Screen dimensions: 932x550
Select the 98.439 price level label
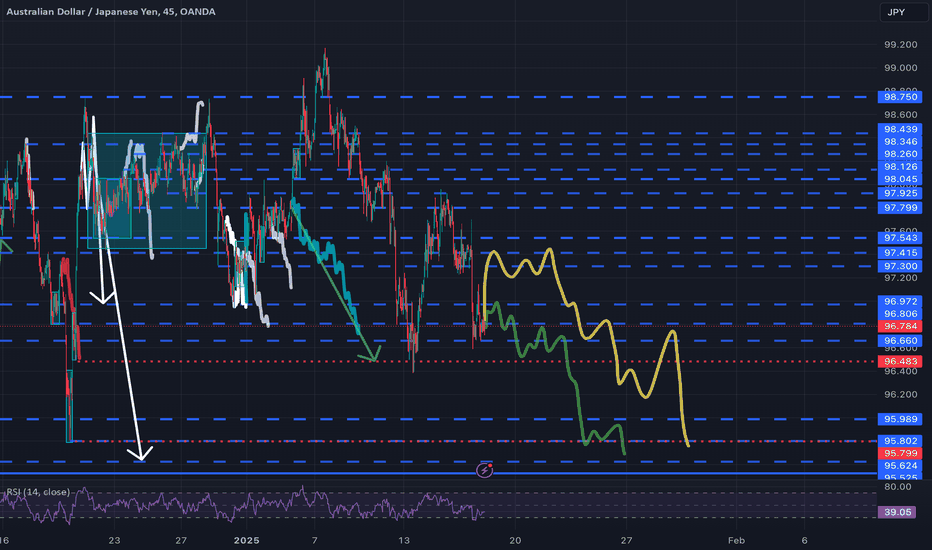[x=900, y=129]
